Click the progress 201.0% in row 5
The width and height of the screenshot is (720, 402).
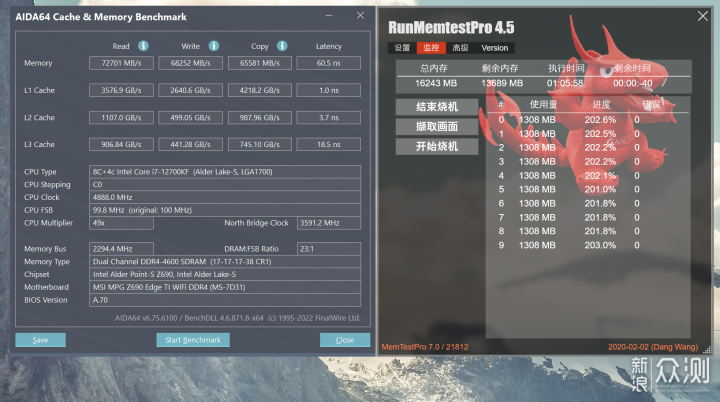600,189
